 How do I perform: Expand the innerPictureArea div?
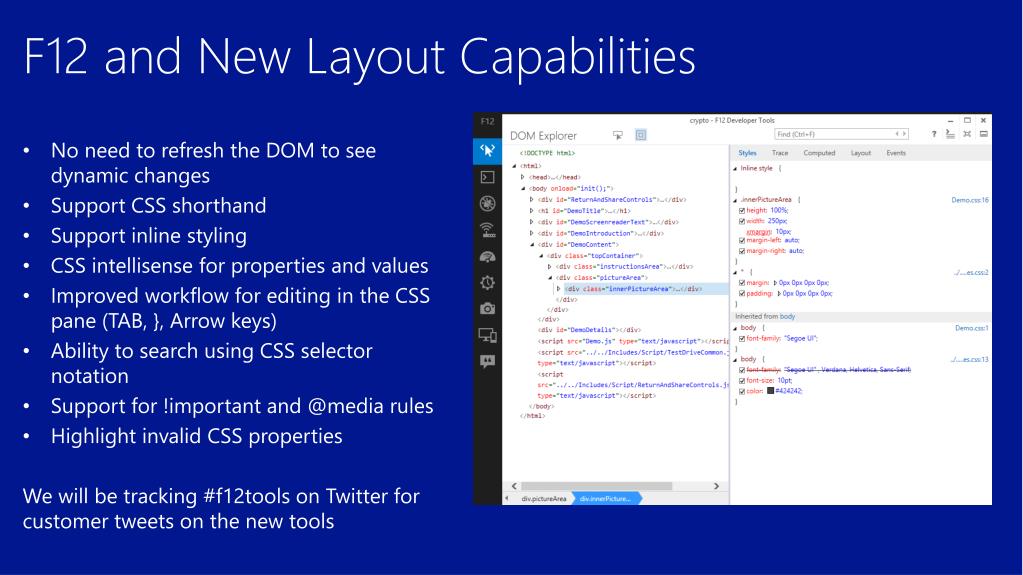point(558,288)
